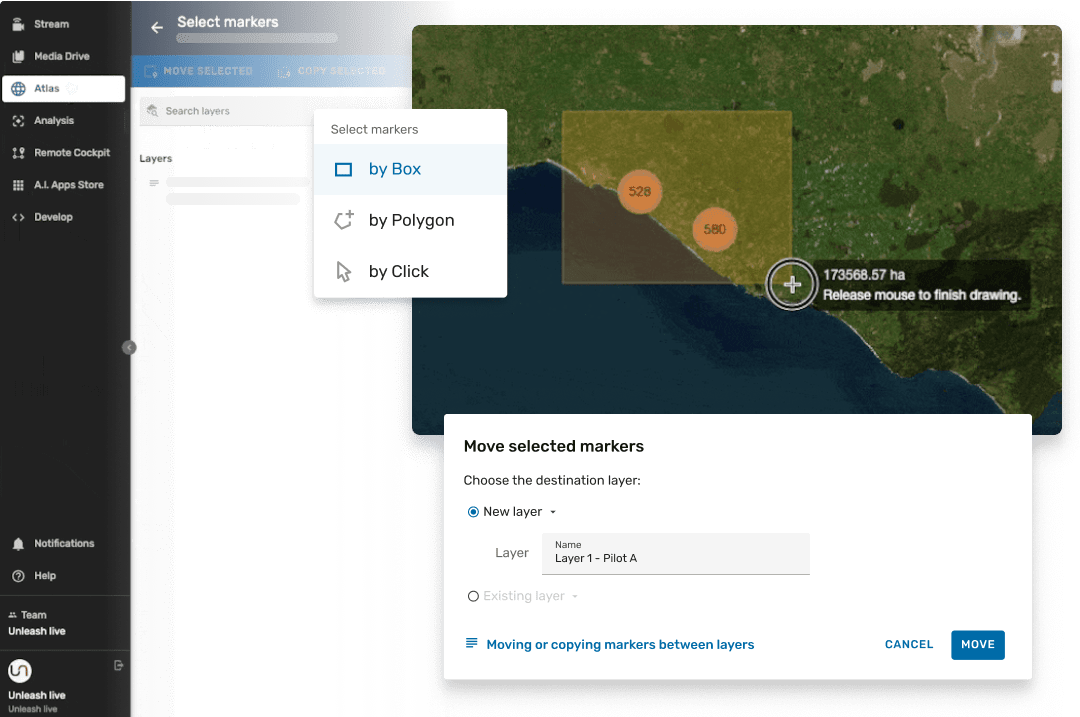Select the 'by Click' cursor icon

pos(343,271)
